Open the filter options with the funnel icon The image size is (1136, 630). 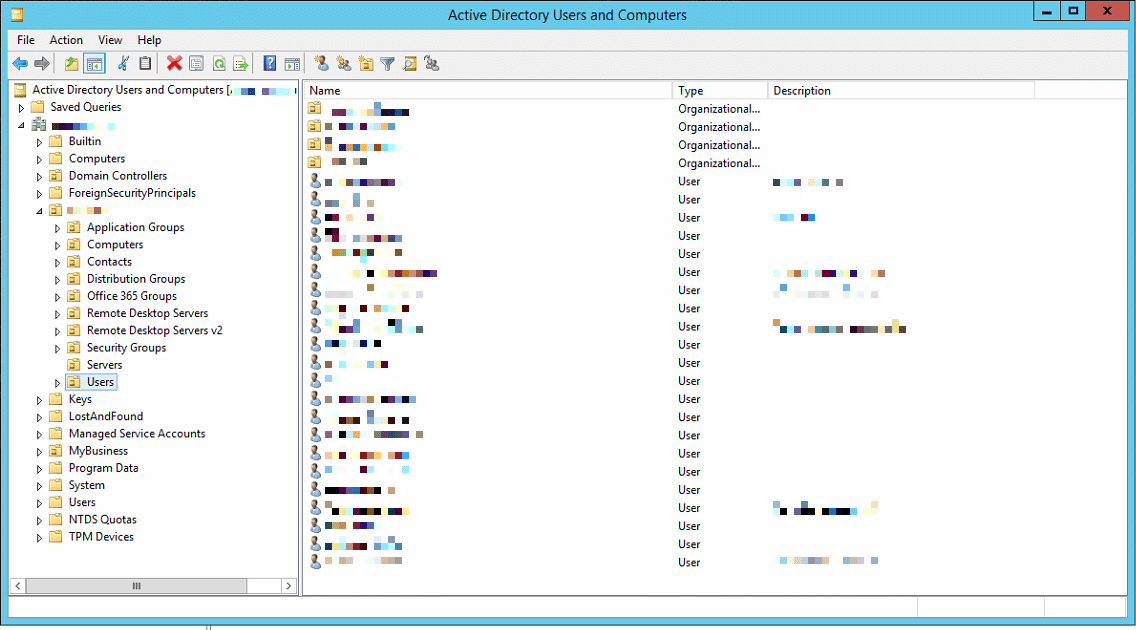[x=388, y=63]
